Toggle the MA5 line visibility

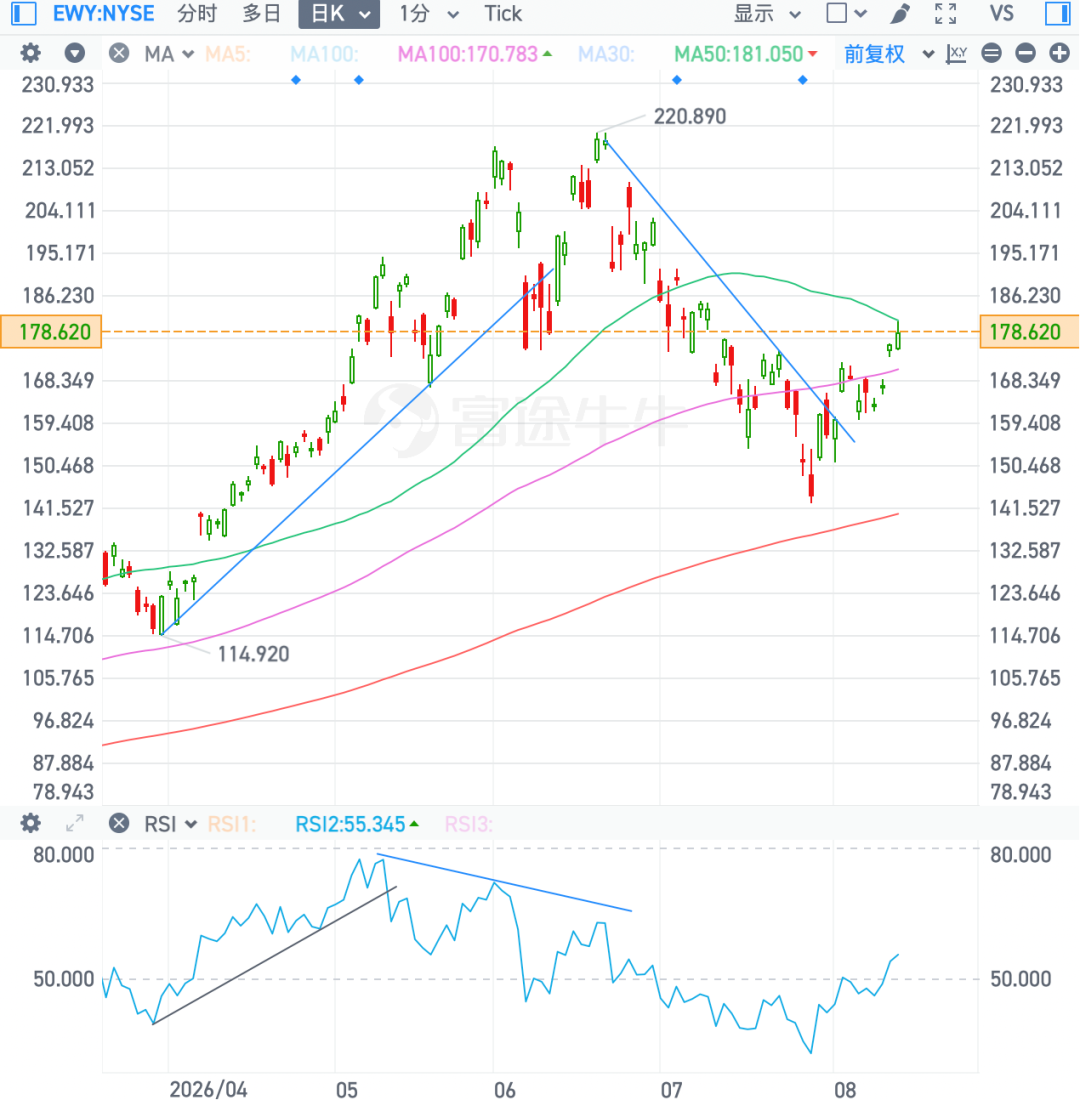point(227,54)
